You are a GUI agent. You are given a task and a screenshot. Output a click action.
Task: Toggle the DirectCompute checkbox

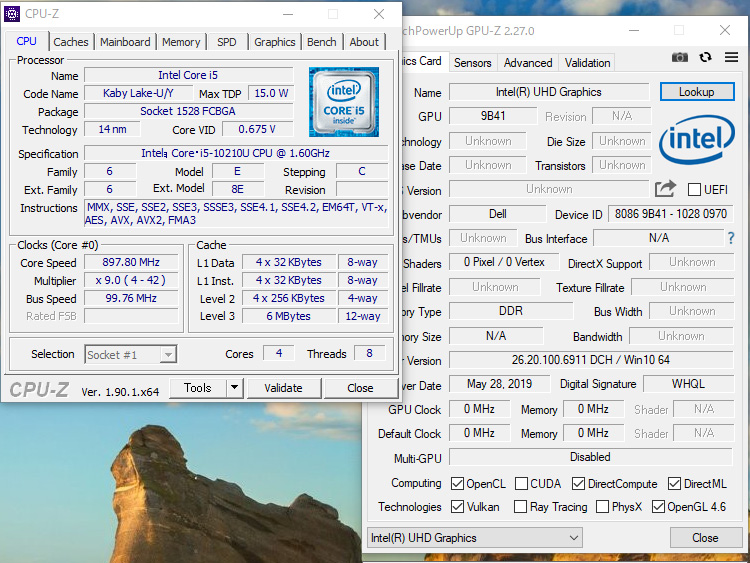[x=578, y=484]
